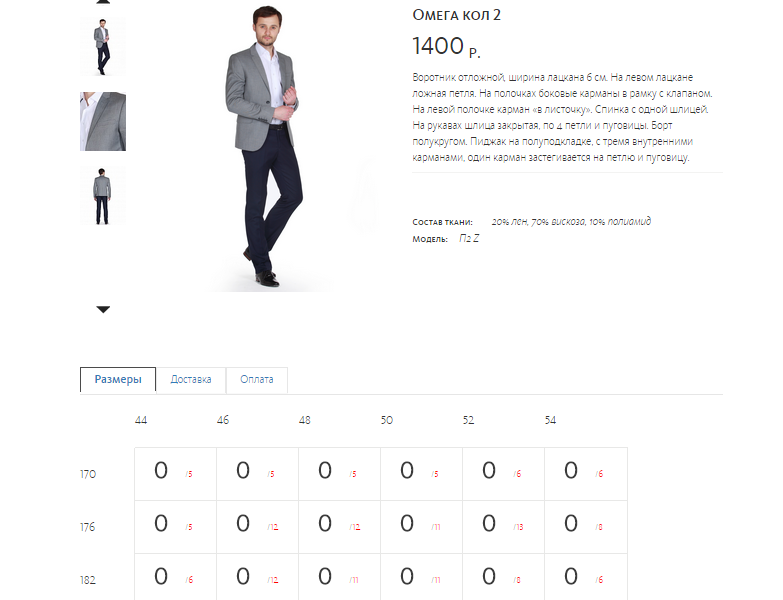Click quantity cell for height 182 size 52
The height and width of the screenshot is (600, 783).
[503, 577]
